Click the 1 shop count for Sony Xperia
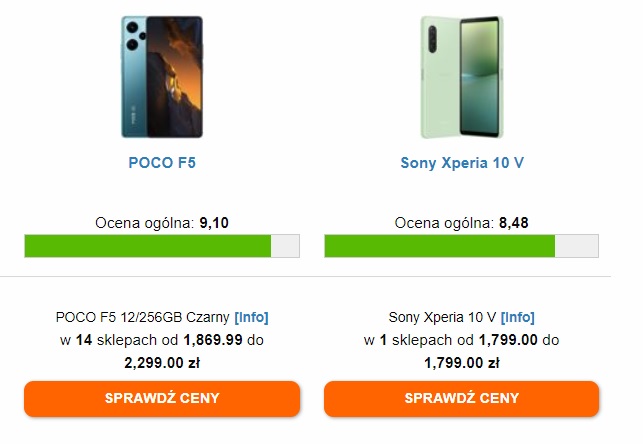The image size is (643, 444). [x=381, y=340]
